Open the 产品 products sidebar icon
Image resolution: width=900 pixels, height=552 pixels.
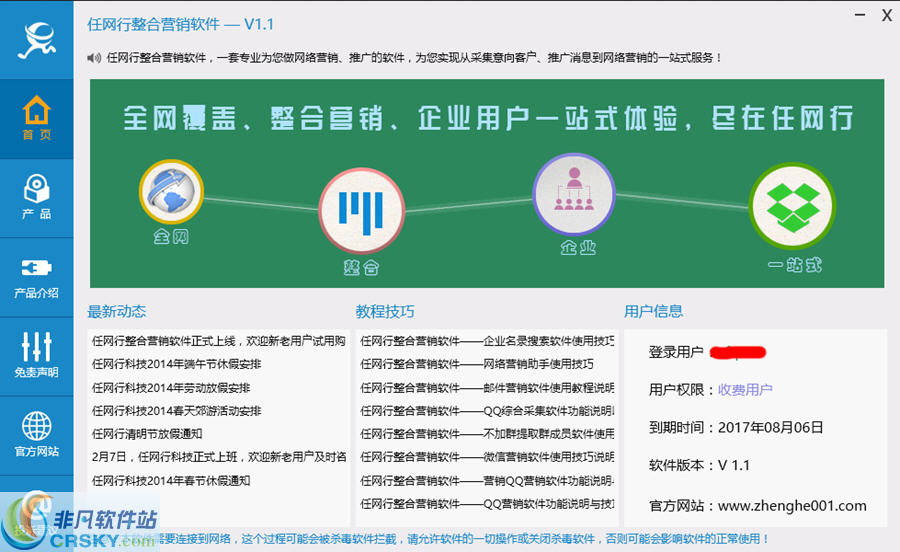(37, 197)
